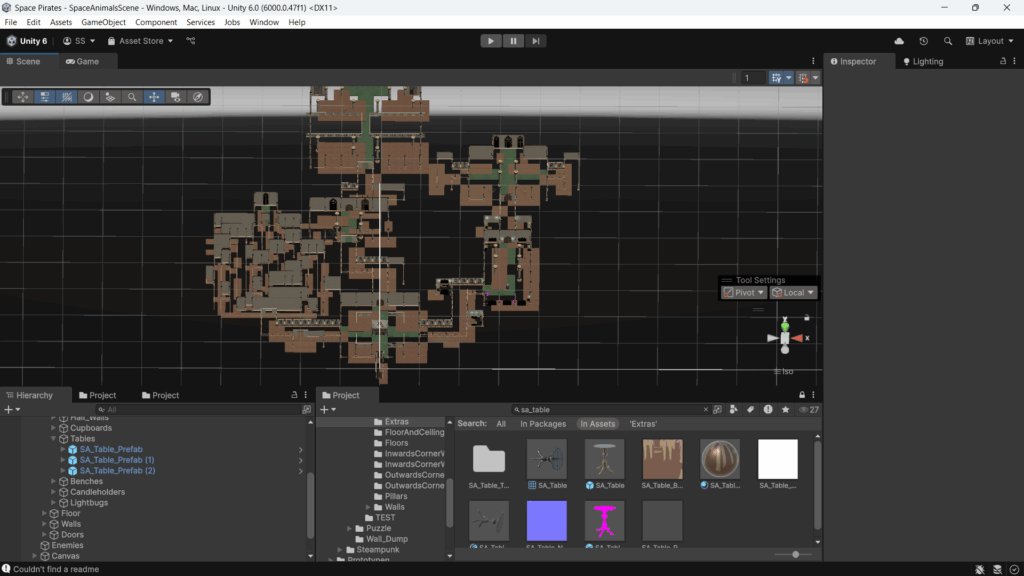This screenshot has height=576, width=1024.
Task: Select the scene search magnifier tool
Action: 132,97
